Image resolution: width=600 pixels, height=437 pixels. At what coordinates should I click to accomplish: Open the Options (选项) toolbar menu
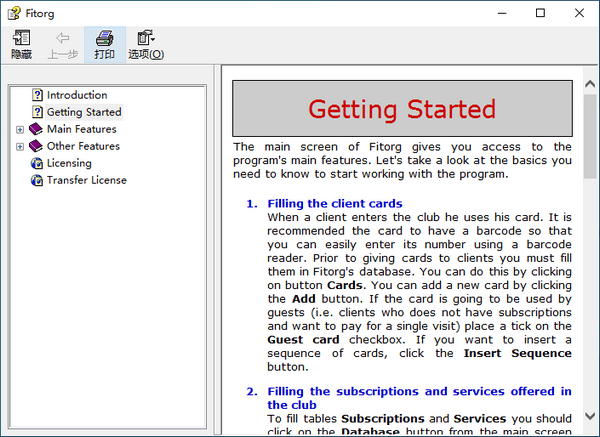tap(146, 39)
